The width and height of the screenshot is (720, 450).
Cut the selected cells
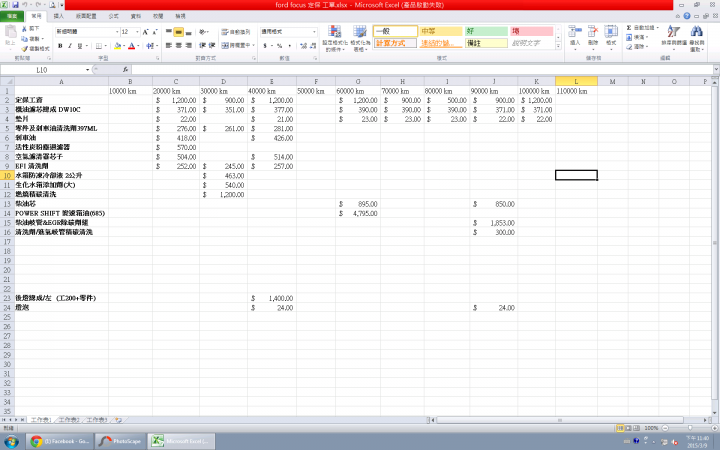[31, 28]
